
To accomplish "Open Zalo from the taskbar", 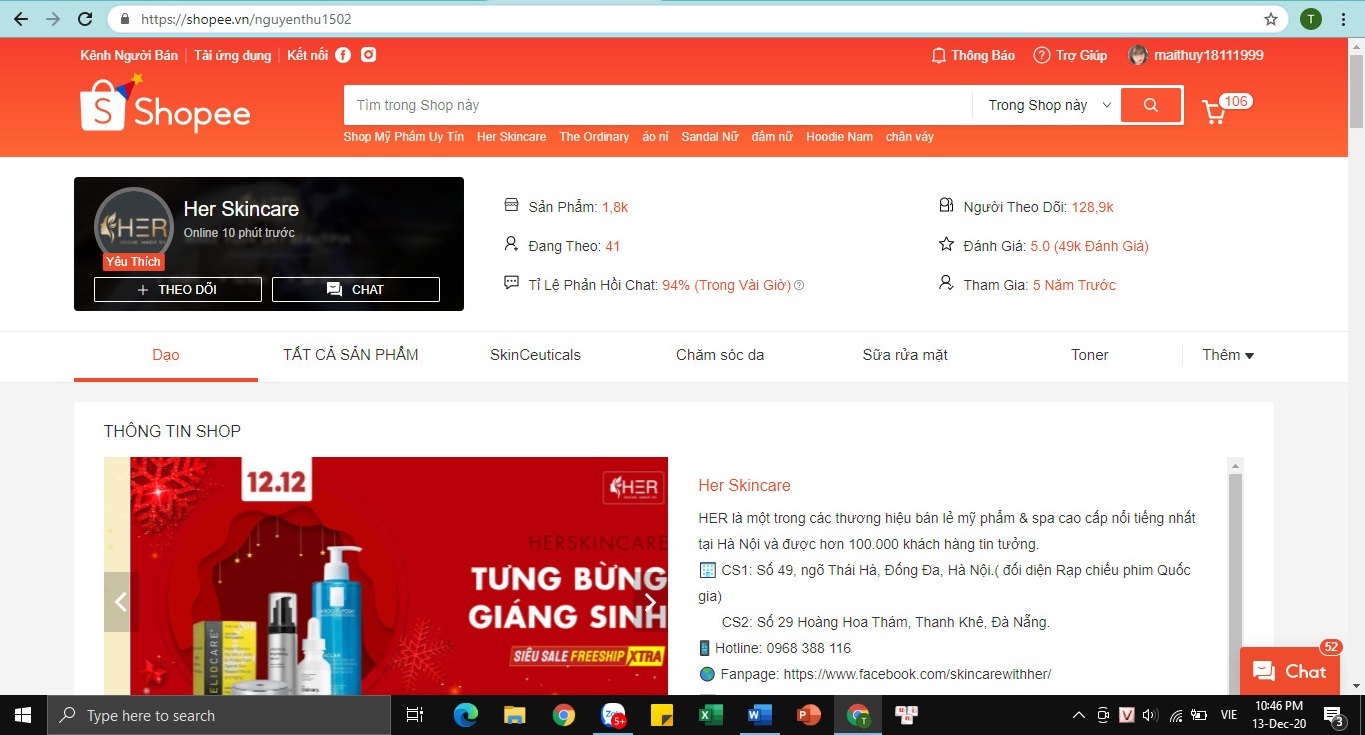I will (613, 715).
